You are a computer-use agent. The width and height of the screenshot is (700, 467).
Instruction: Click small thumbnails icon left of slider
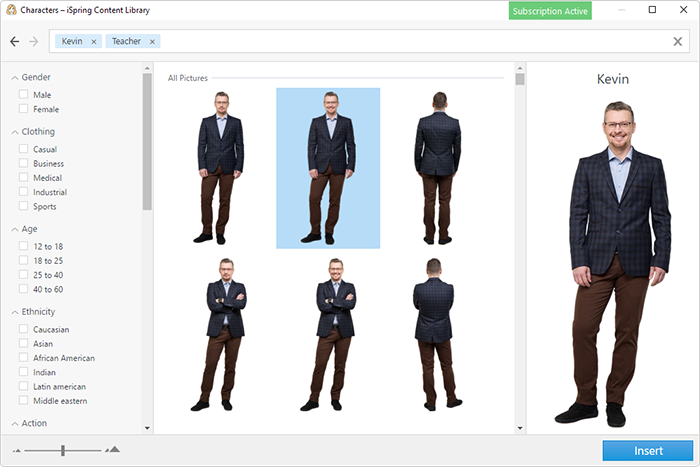[x=17, y=450]
